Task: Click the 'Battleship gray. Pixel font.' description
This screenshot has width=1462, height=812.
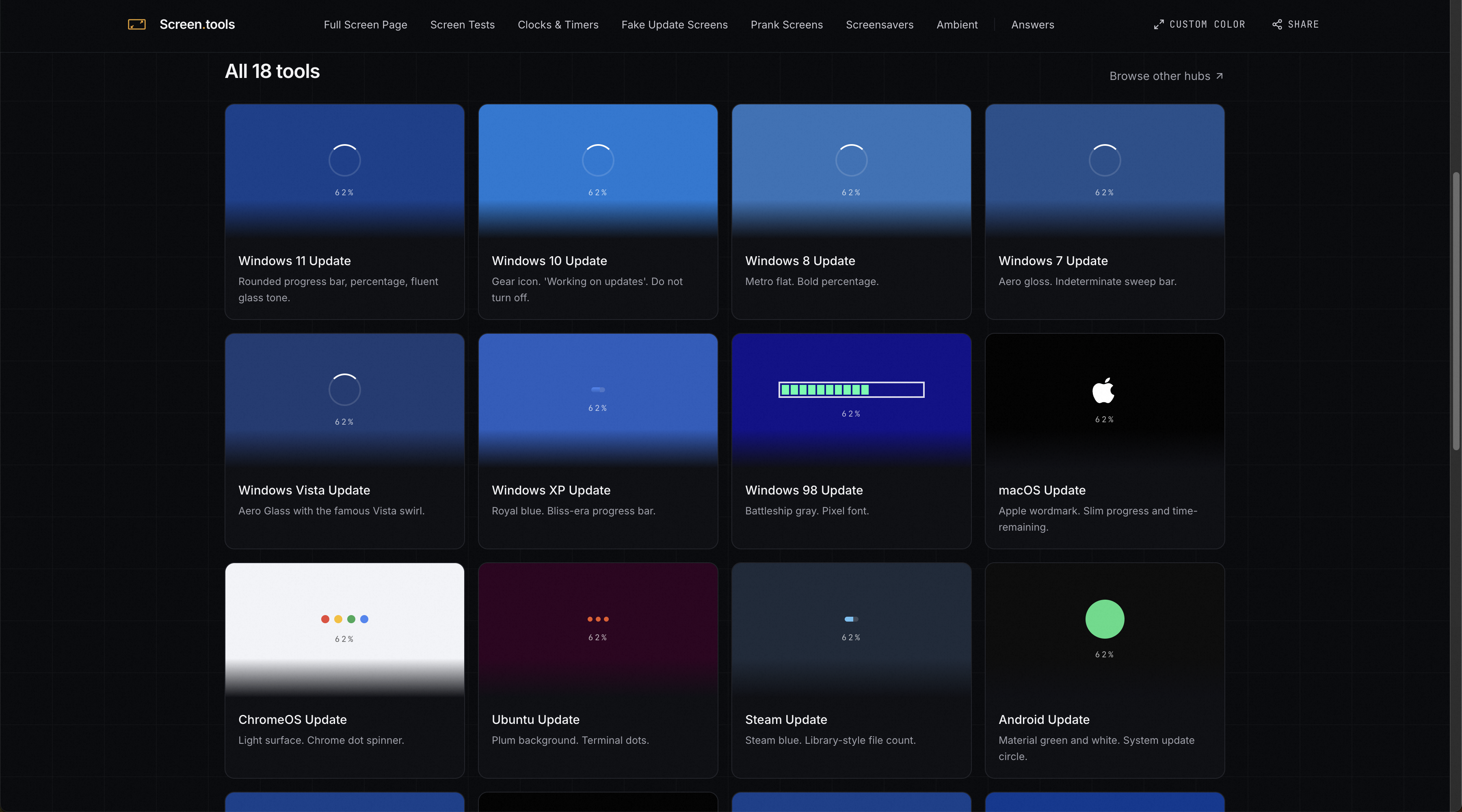Action: 807,511
